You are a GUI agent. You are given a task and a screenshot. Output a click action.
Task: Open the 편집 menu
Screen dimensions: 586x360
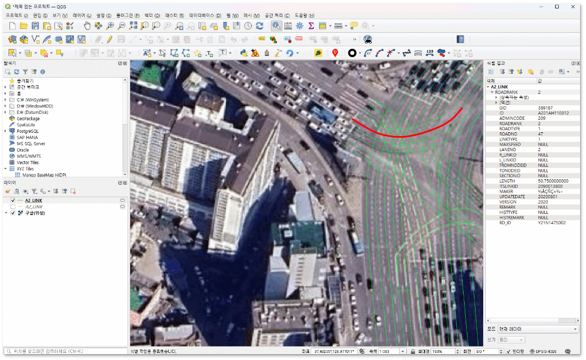click(40, 15)
